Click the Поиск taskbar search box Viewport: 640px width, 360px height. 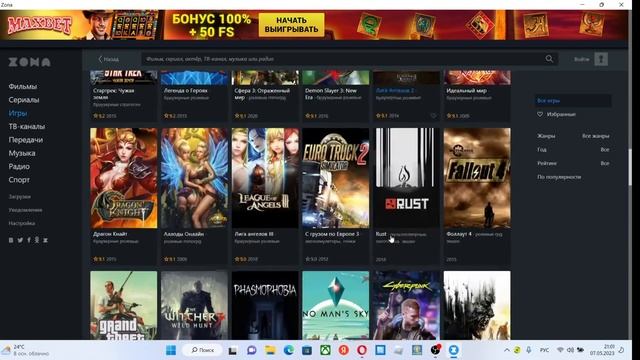pyautogui.click(x=203, y=350)
